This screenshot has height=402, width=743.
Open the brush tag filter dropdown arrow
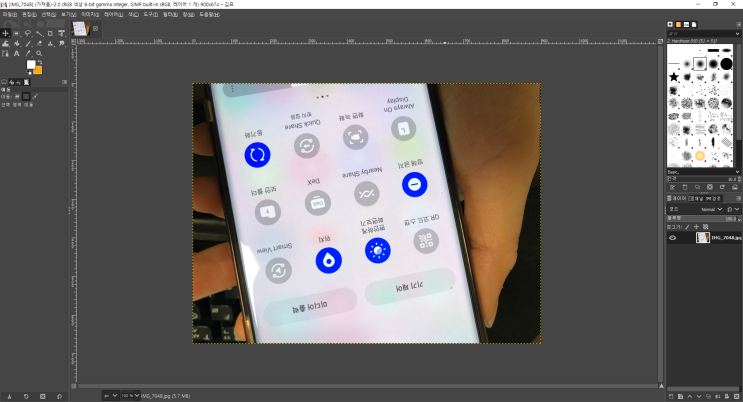click(737, 34)
